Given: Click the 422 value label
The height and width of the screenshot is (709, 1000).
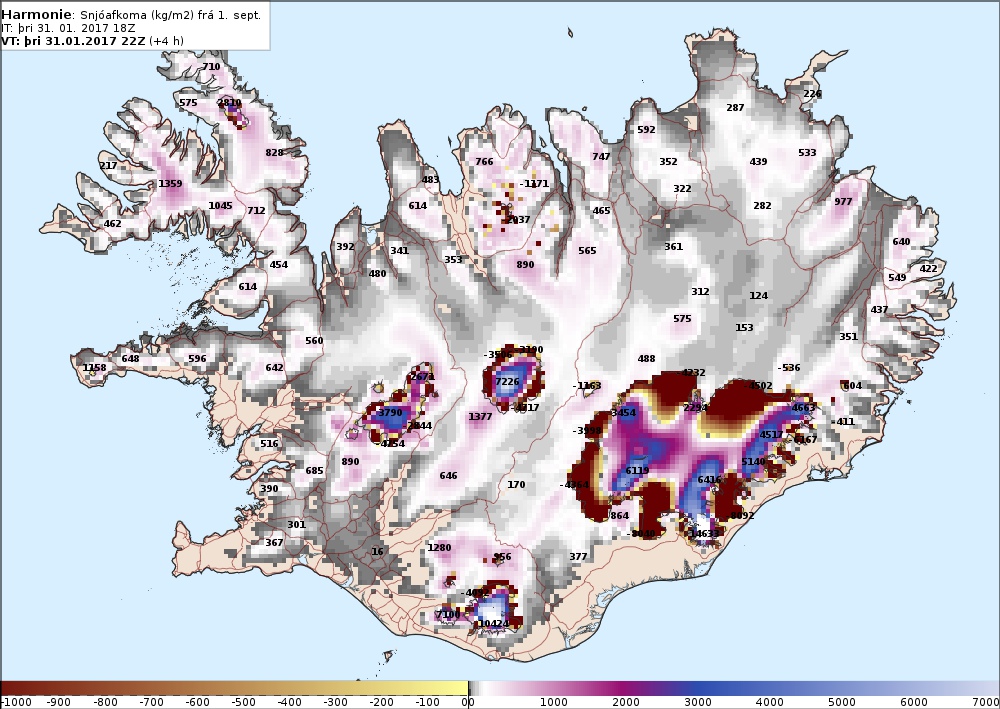Looking at the screenshot, I should coord(929,268).
